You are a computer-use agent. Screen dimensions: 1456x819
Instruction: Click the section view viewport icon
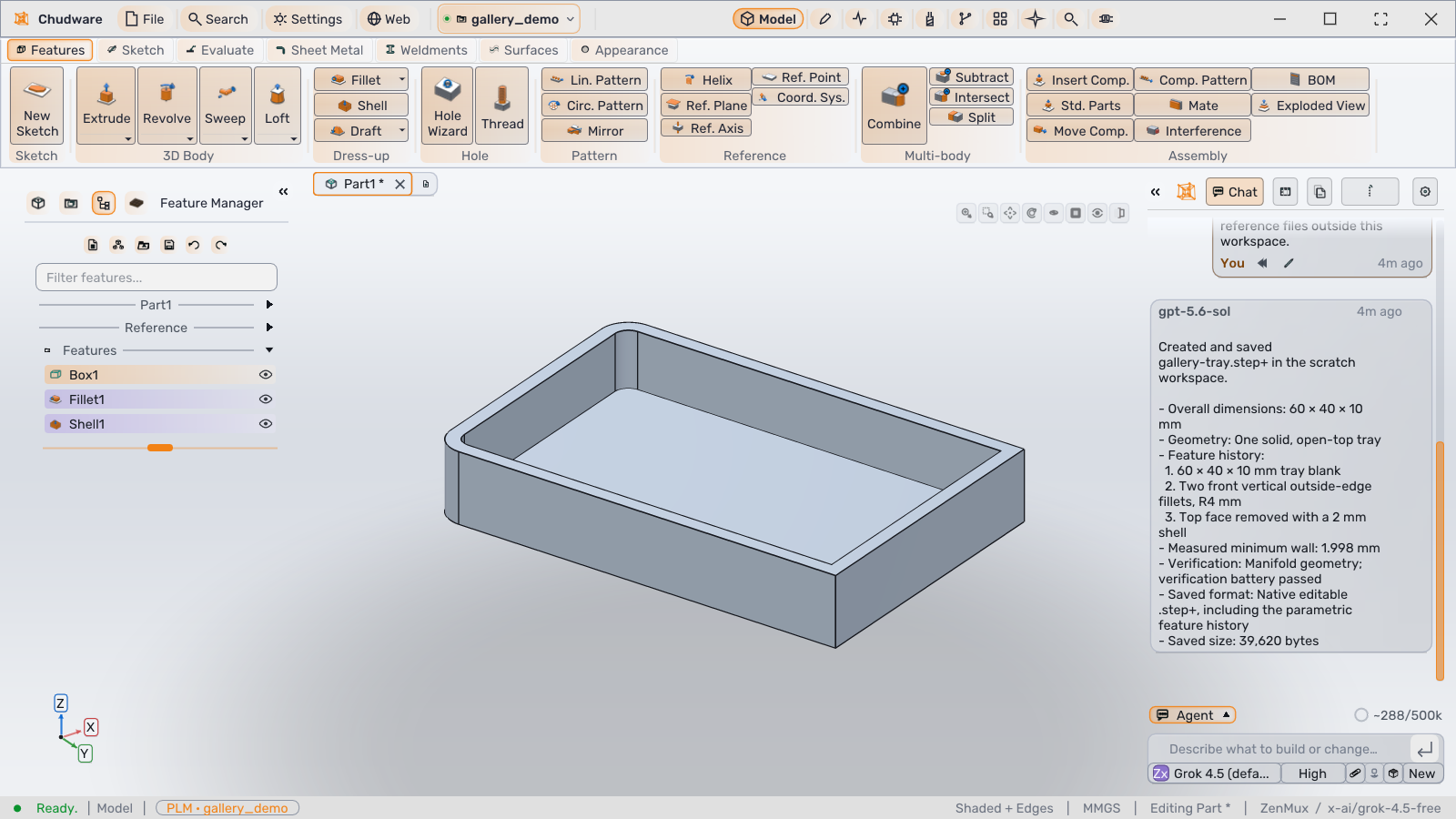click(x=1121, y=213)
